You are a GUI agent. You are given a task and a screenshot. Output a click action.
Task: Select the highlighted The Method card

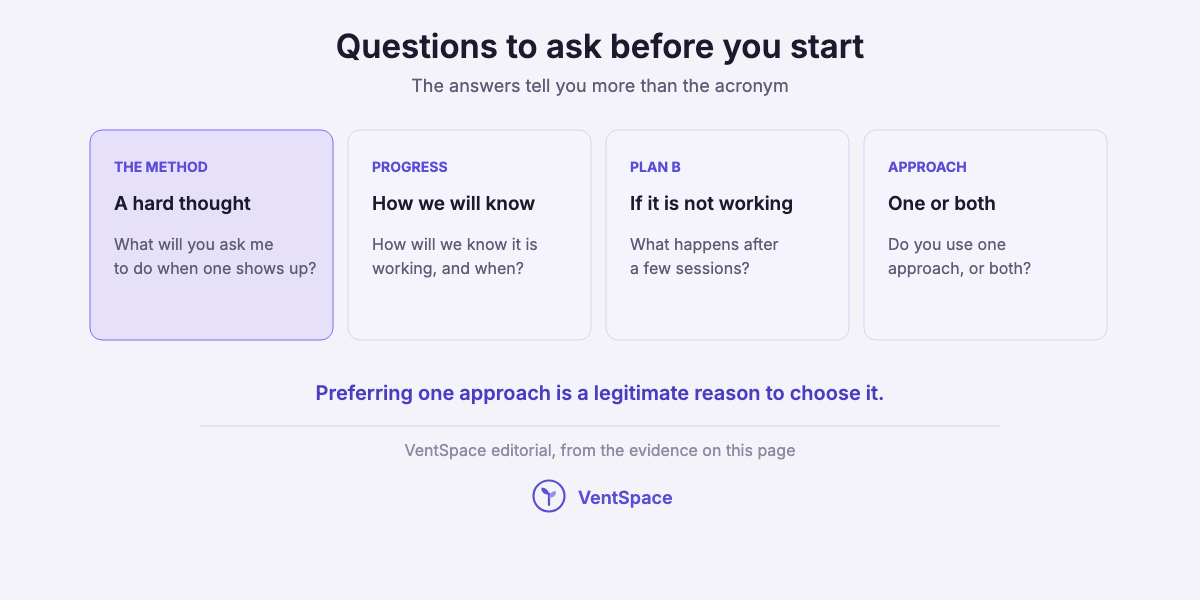pos(211,235)
